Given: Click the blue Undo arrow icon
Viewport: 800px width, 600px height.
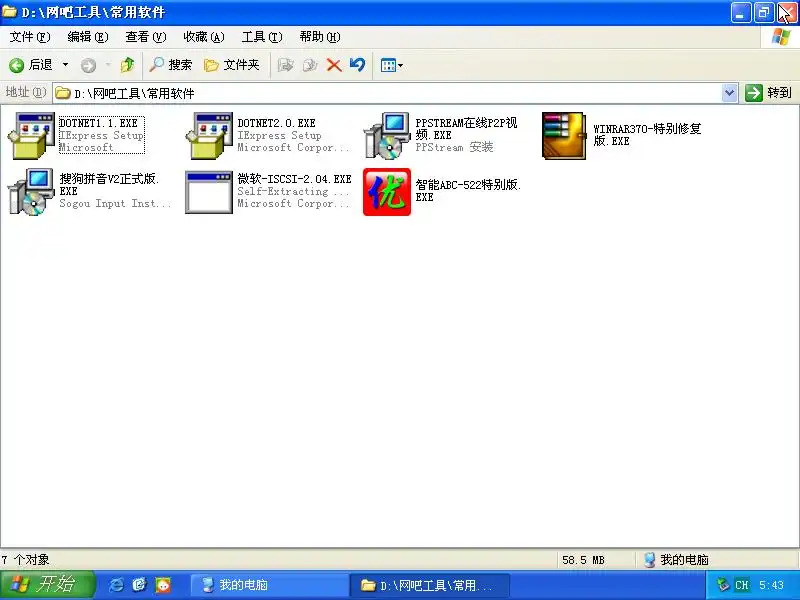Looking at the screenshot, I should click(x=358, y=65).
